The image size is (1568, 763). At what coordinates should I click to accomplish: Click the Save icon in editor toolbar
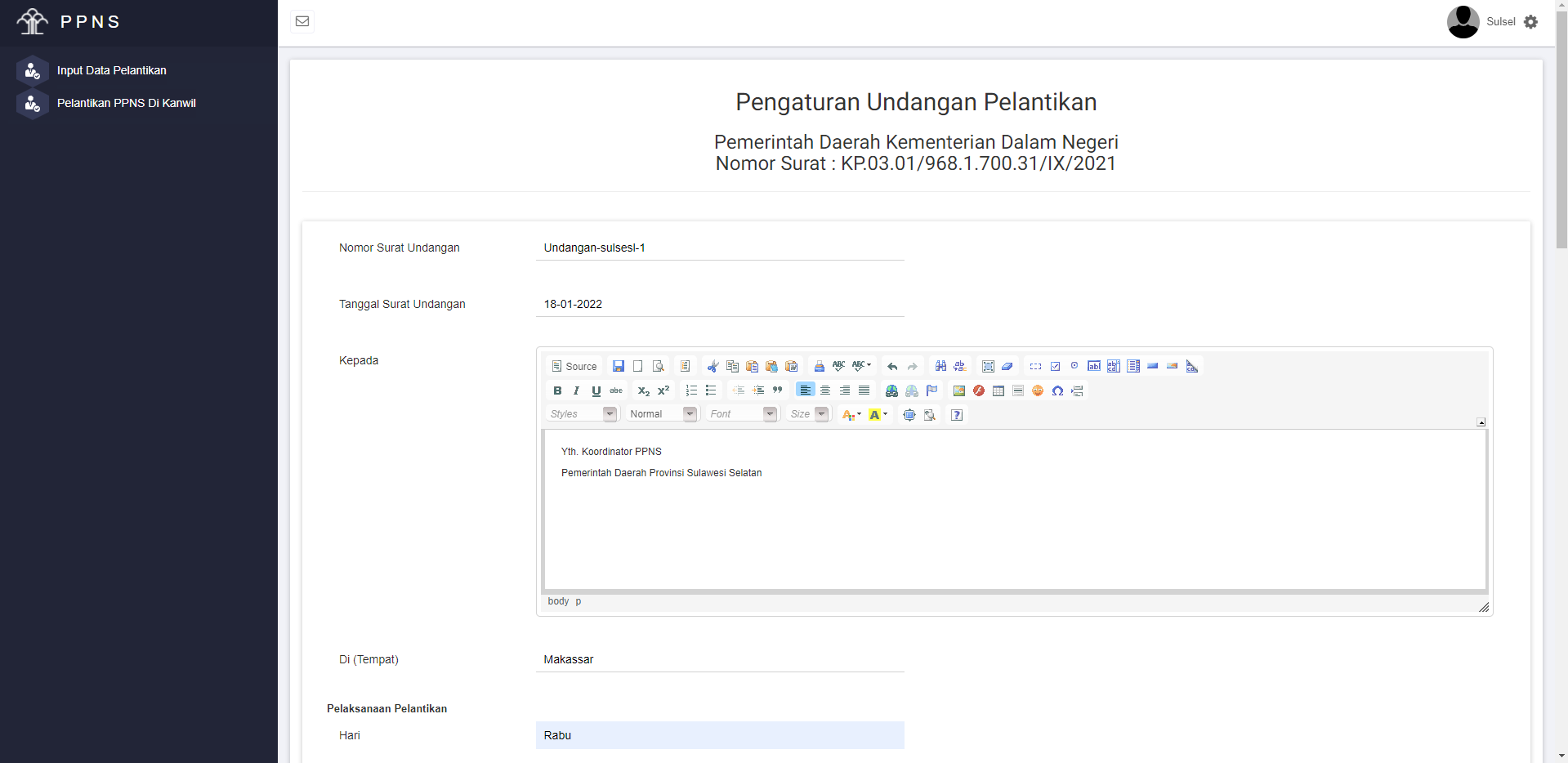[x=619, y=366]
